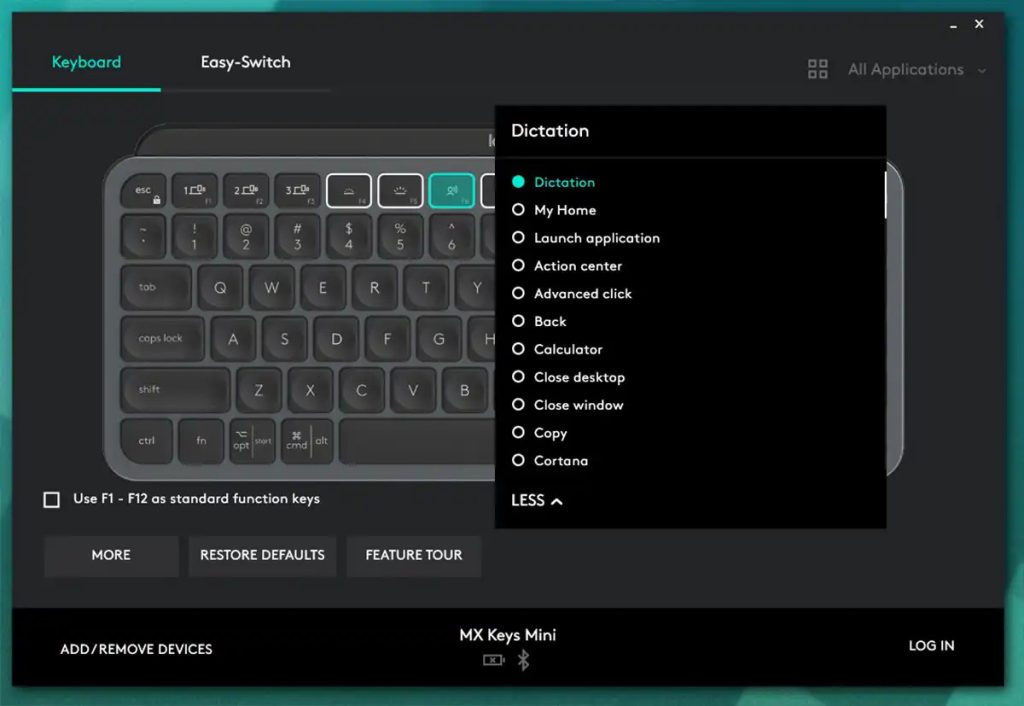Click the cmd/alt key on keyboard

pyautogui.click(x=307, y=441)
